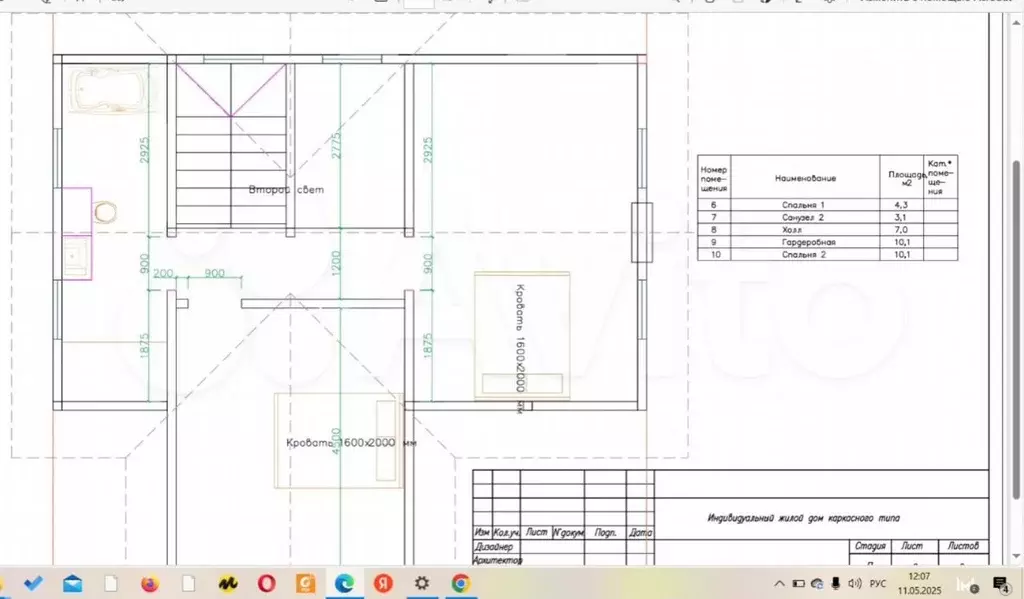Launch the Mail app from the taskbar

click(72, 583)
